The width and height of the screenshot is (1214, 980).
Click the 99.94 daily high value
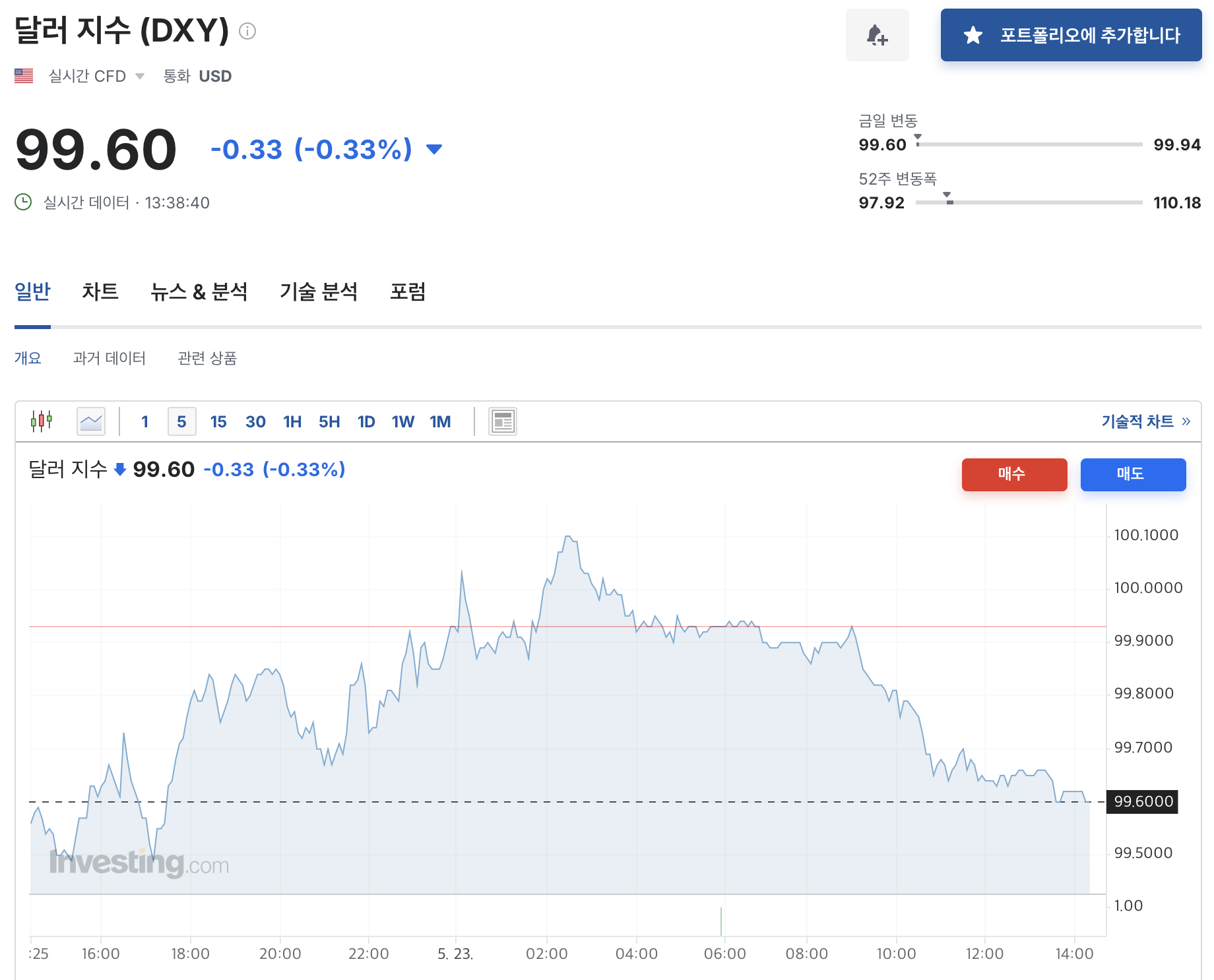[1177, 144]
